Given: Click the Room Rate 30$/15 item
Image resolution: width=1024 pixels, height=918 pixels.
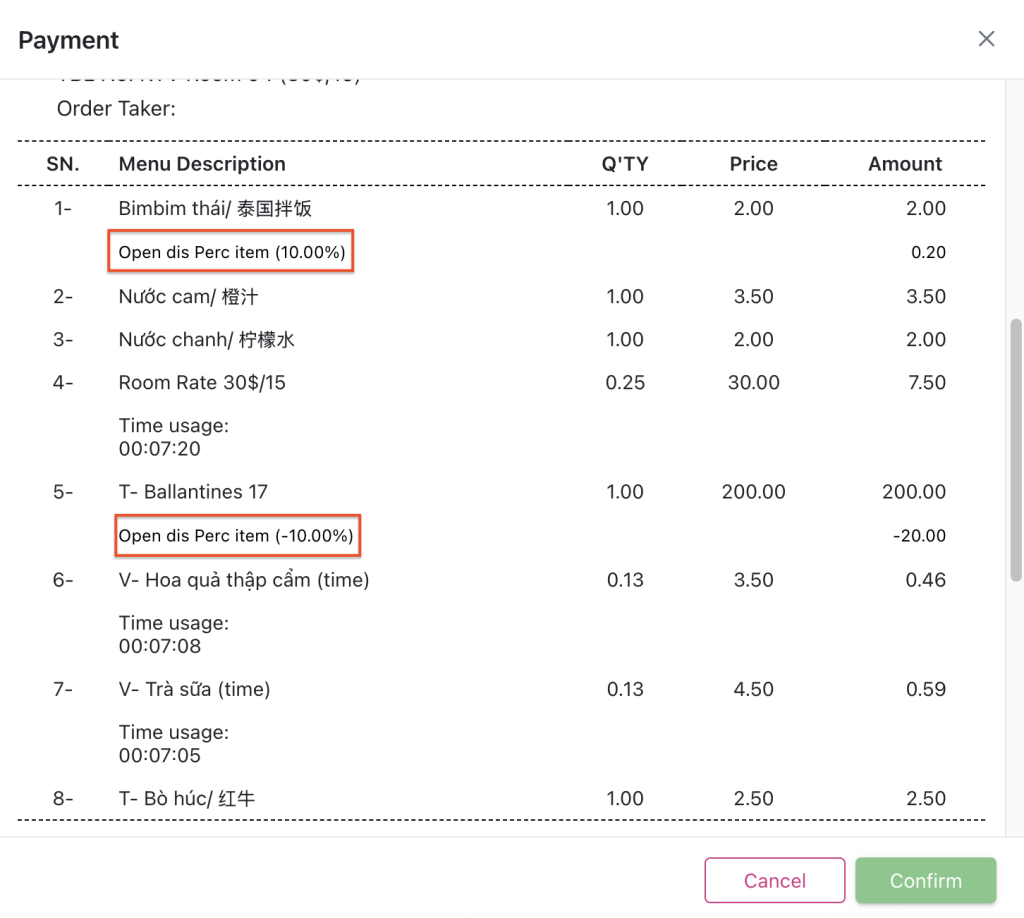Looking at the screenshot, I should coord(202,383).
